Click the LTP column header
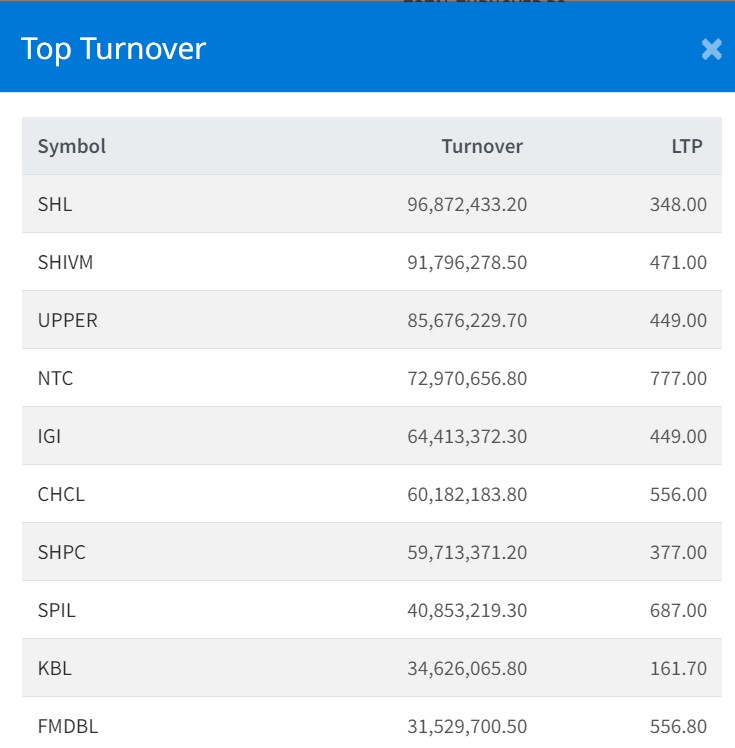This screenshot has height=748, width=735. point(686,146)
